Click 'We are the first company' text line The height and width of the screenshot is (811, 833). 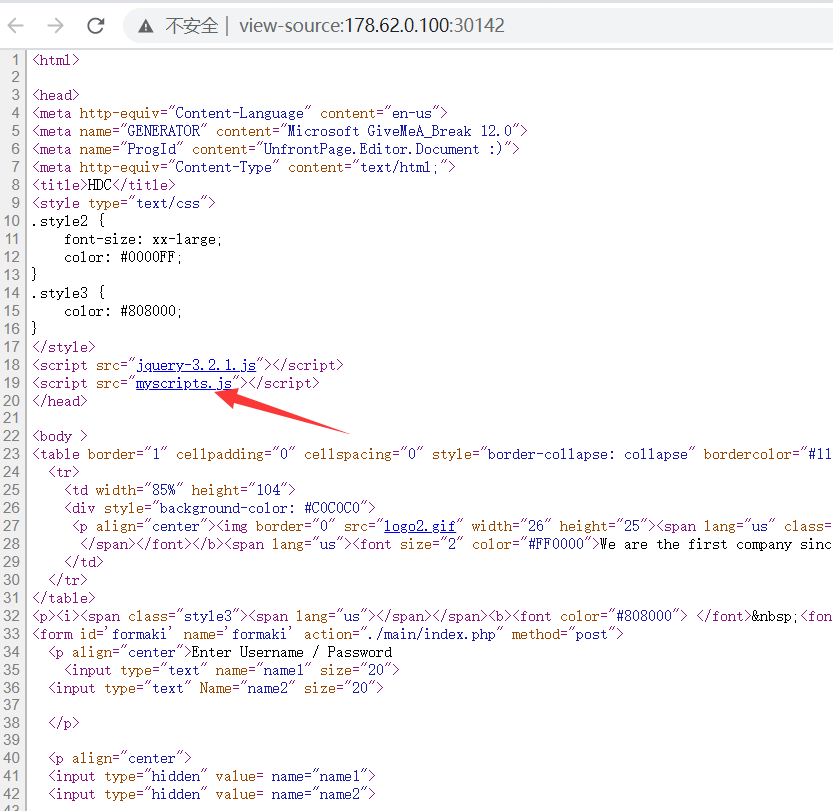pyautogui.click(x=715, y=544)
